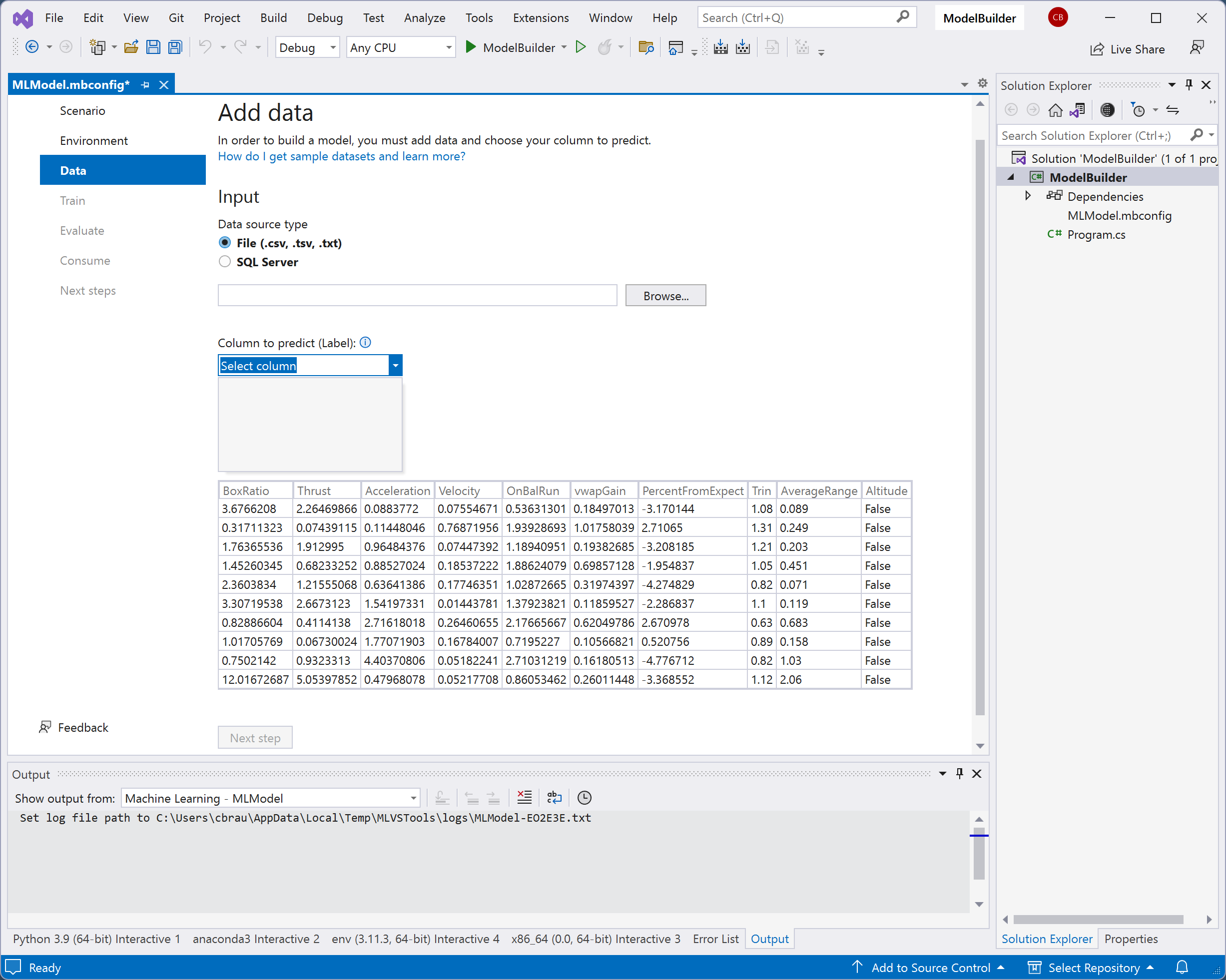Select the File data source radio button
Screen dimensions: 1226x980
click(x=225, y=243)
